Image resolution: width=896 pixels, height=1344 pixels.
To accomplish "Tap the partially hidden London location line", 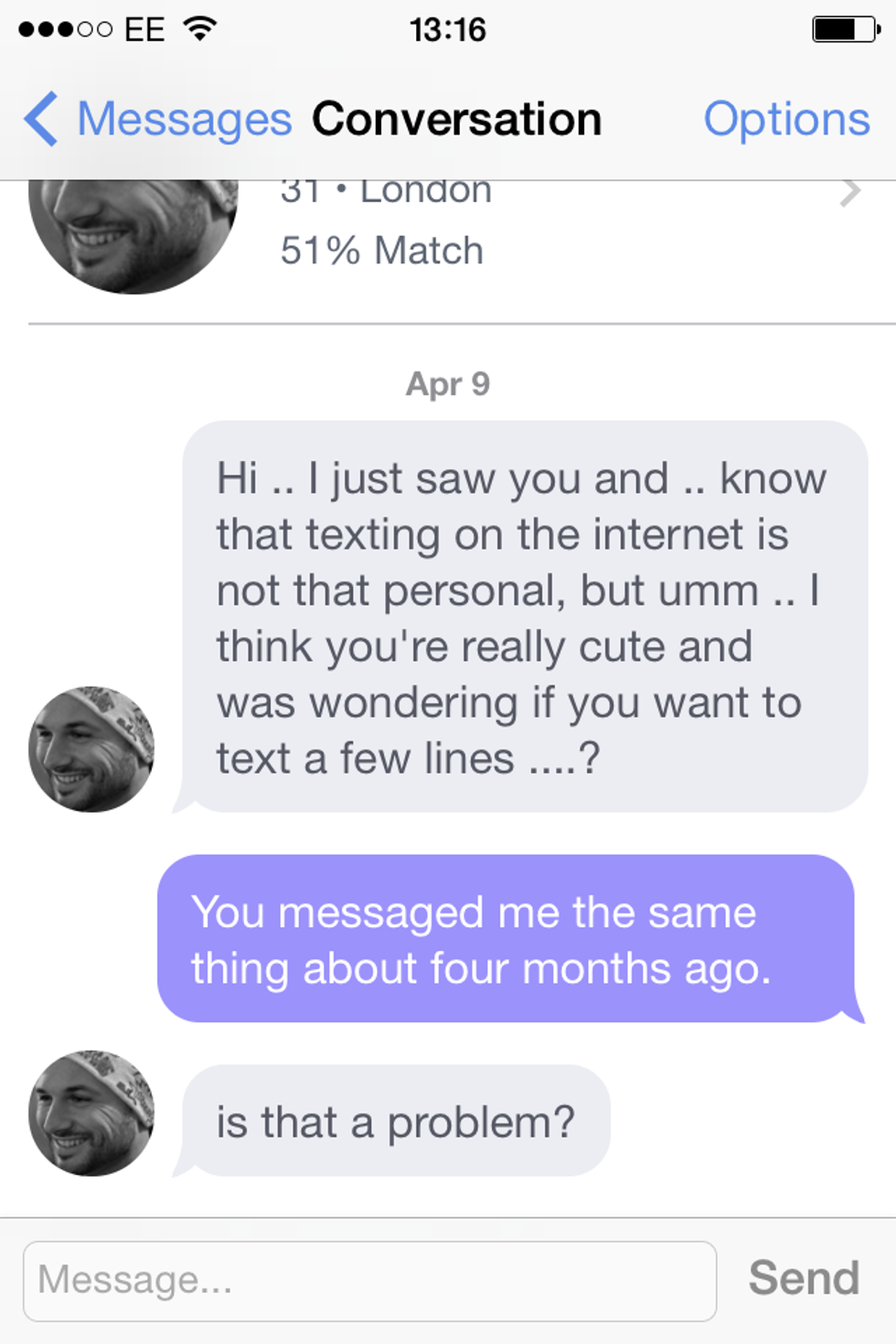I will 386,193.
